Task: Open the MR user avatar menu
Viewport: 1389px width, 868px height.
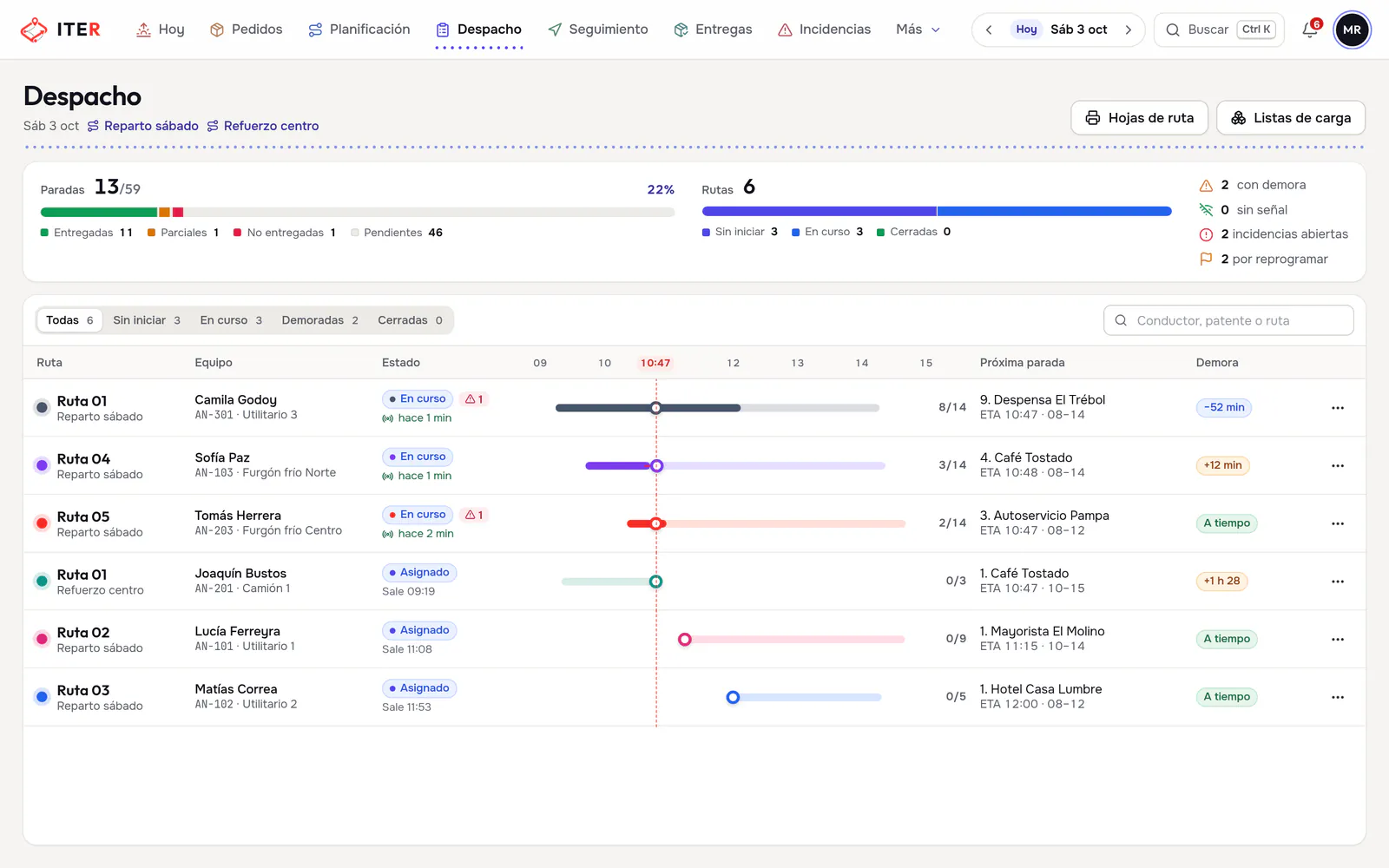Action: 1352,30
